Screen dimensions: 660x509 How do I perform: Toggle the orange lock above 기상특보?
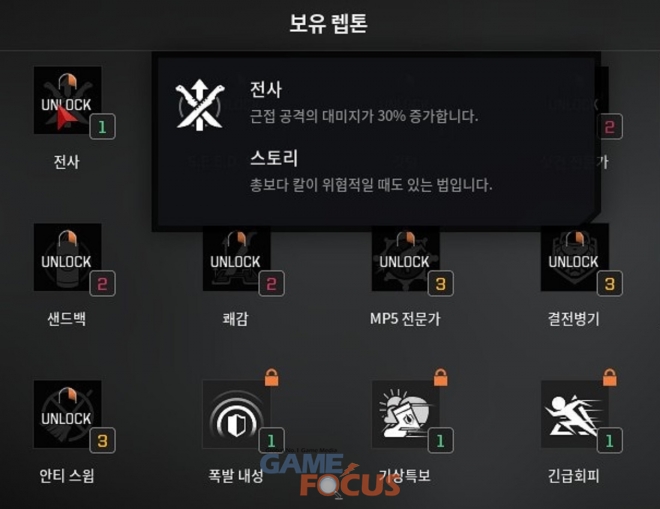[x=441, y=377]
